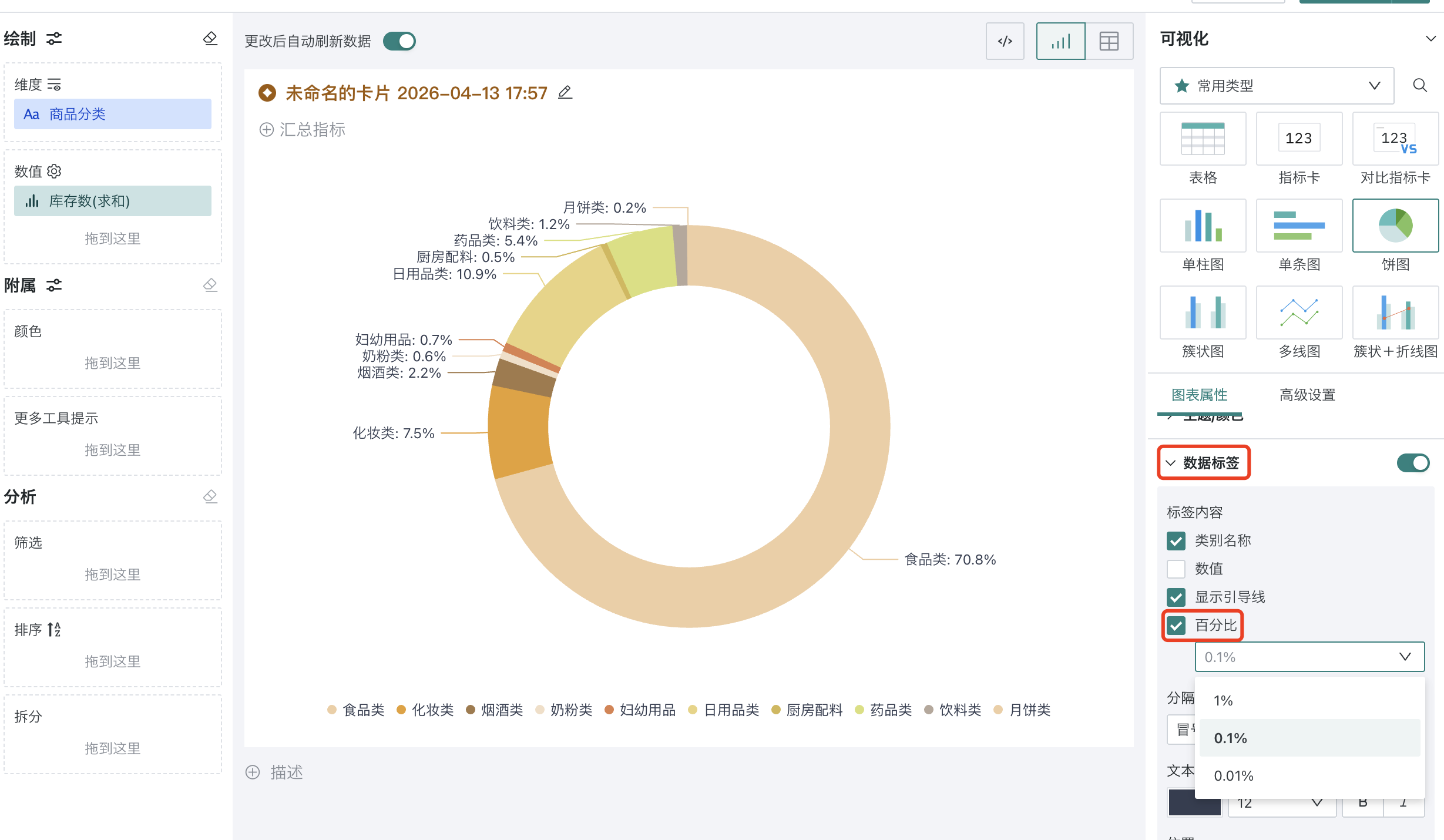Select 0.01% from precision dropdown list

[x=1234, y=776]
